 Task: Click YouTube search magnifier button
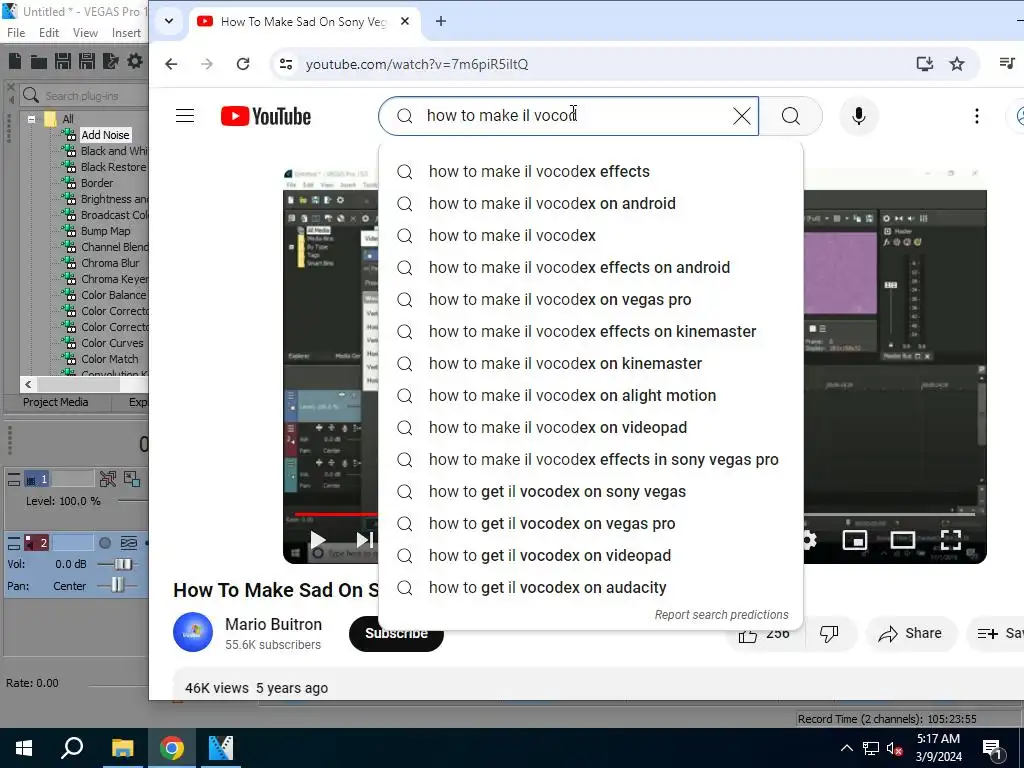pyautogui.click(x=791, y=116)
